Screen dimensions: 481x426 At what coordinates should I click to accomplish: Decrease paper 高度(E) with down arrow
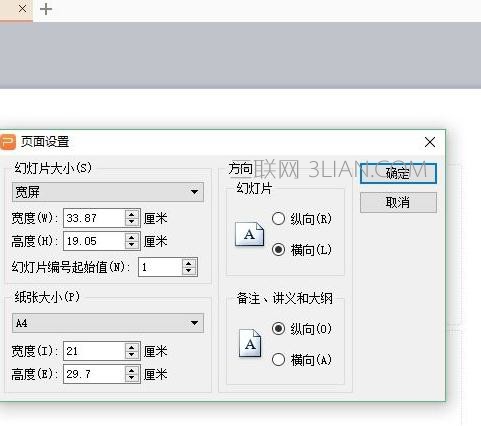[x=132, y=378]
